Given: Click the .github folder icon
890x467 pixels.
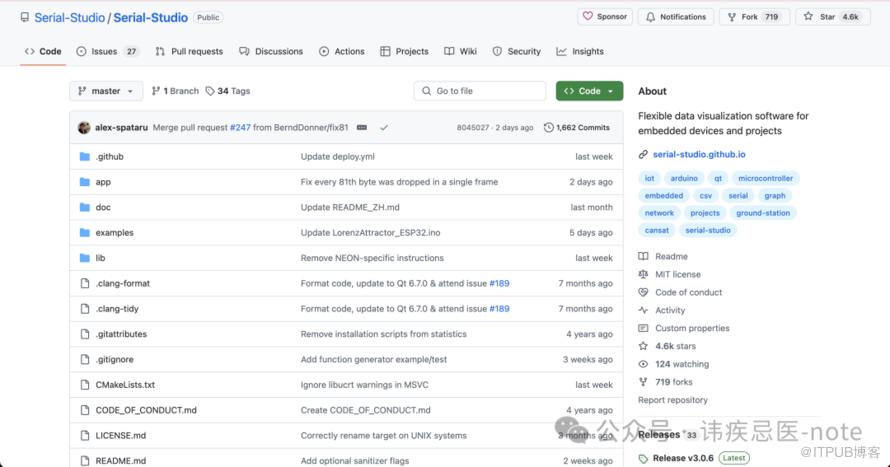Looking at the screenshot, I should [x=84, y=157].
